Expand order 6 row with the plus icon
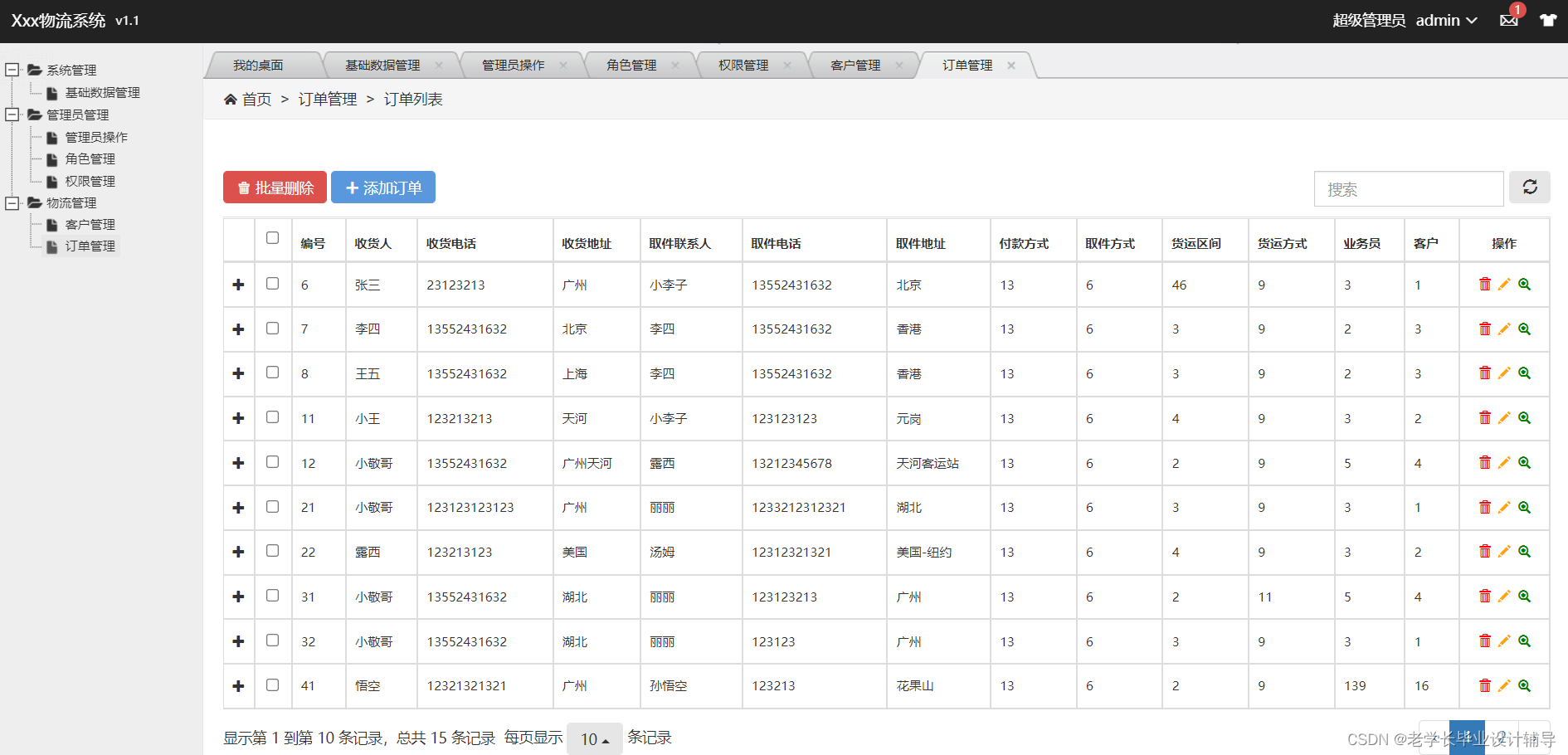Viewport: 1568px width, 755px height. [238, 284]
